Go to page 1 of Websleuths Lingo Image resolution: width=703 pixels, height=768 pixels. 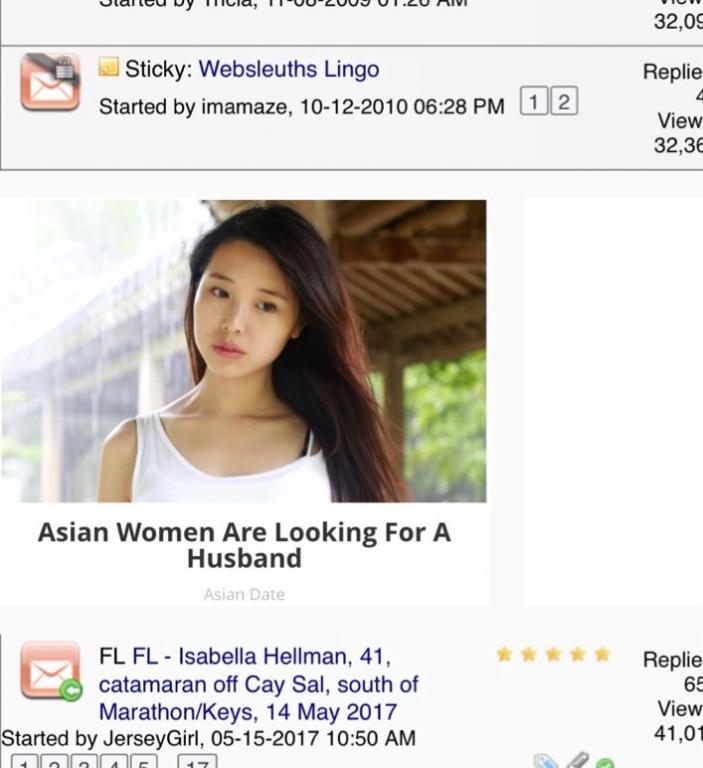click(x=533, y=101)
